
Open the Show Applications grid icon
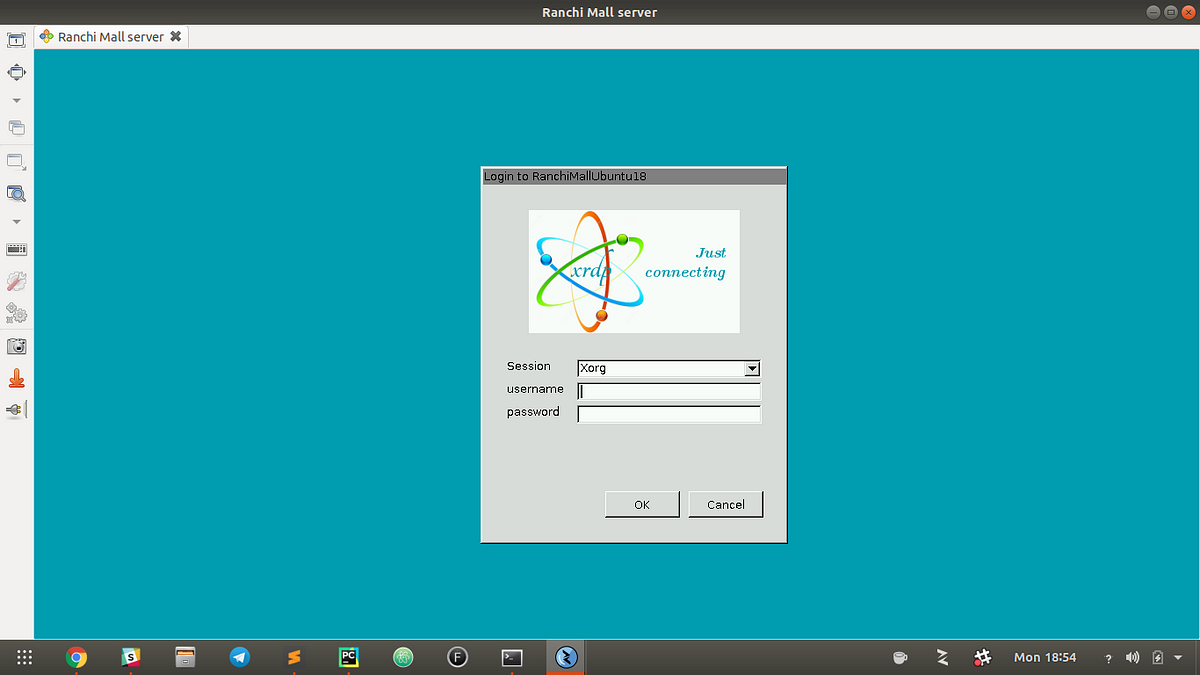click(25, 657)
